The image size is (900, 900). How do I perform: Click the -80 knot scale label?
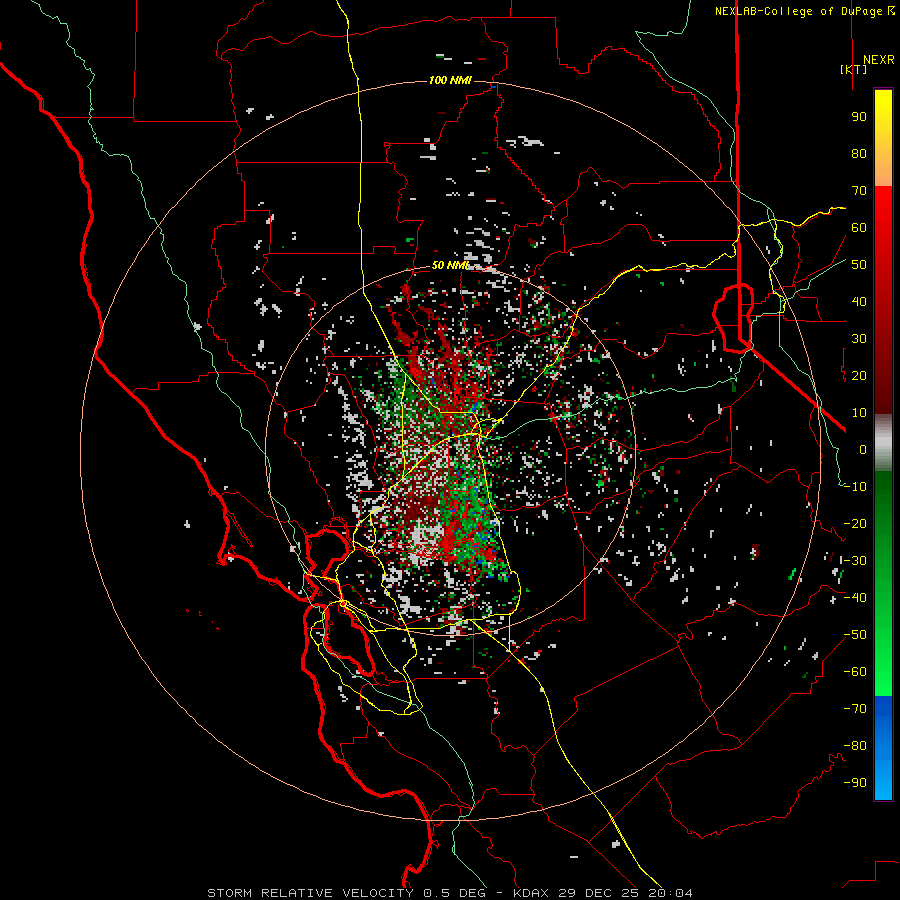click(855, 746)
